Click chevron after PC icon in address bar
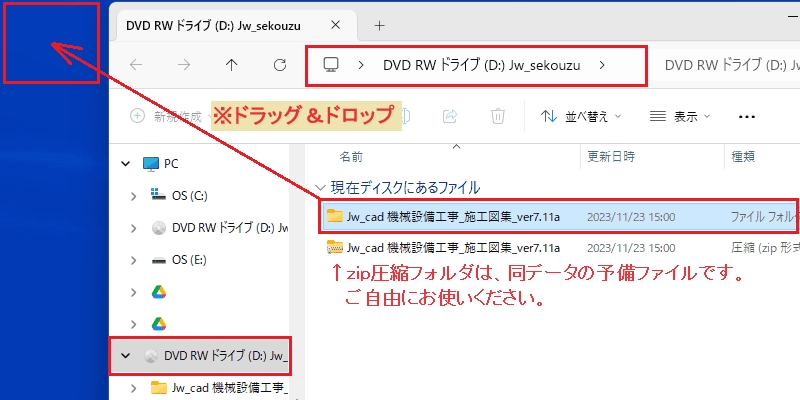800x400 pixels. coord(361,65)
